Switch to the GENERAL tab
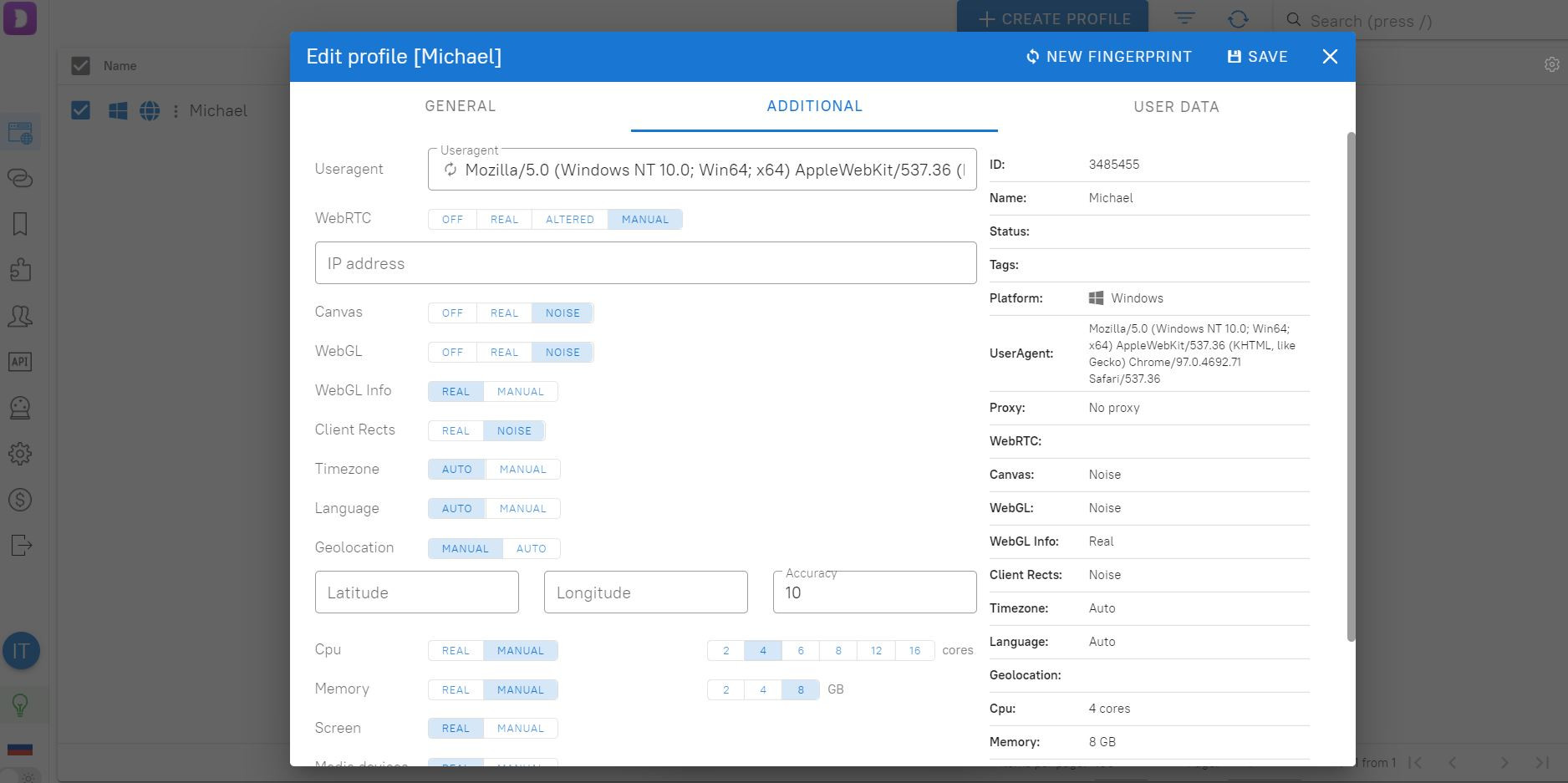The height and width of the screenshot is (783, 1568). (460, 106)
